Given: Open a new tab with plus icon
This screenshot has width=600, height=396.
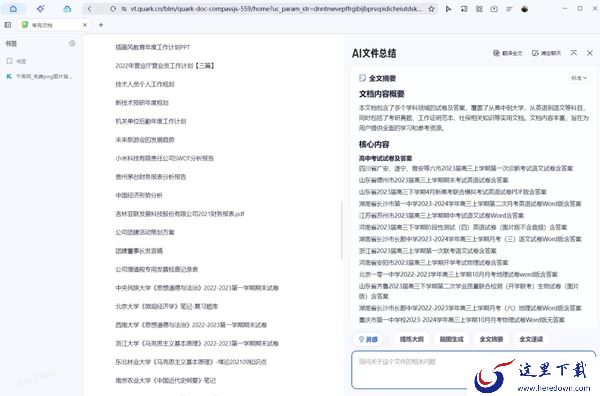Looking at the screenshot, I should coord(101,25).
